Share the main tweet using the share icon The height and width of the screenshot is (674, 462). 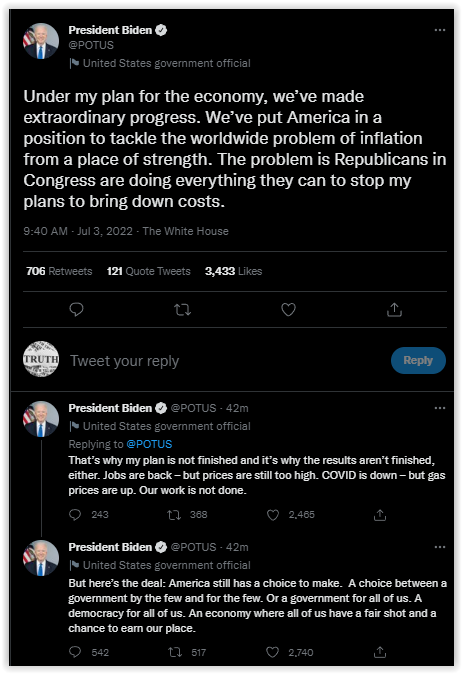coord(394,309)
